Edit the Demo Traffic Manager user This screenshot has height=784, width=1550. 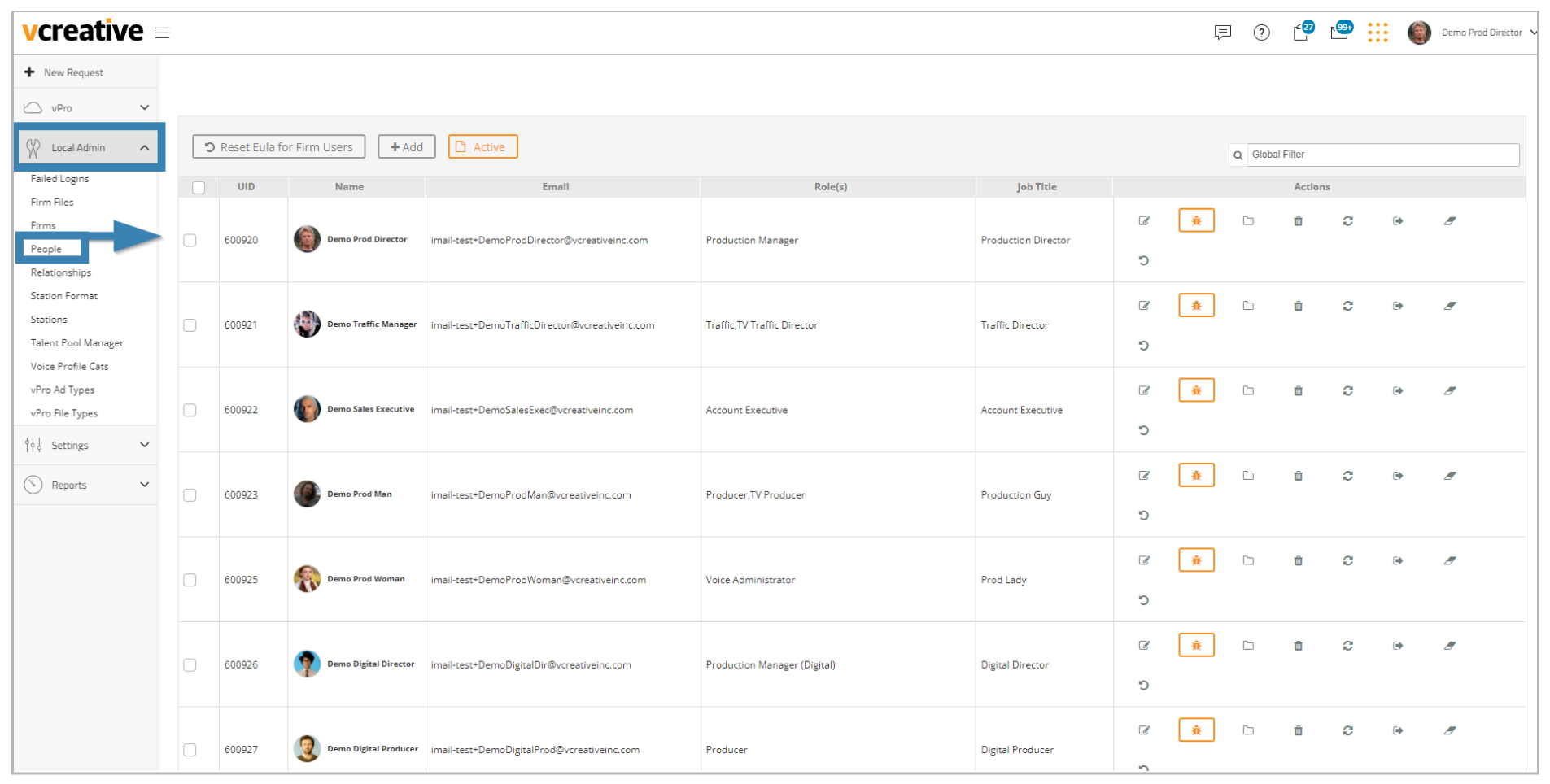point(1144,306)
